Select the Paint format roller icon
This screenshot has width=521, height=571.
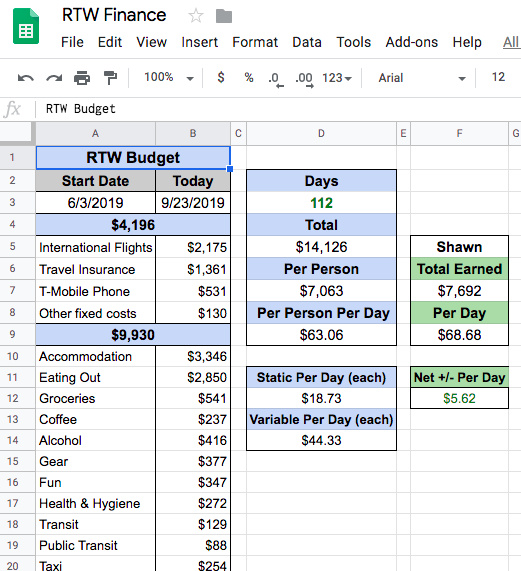click(x=110, y=78)
